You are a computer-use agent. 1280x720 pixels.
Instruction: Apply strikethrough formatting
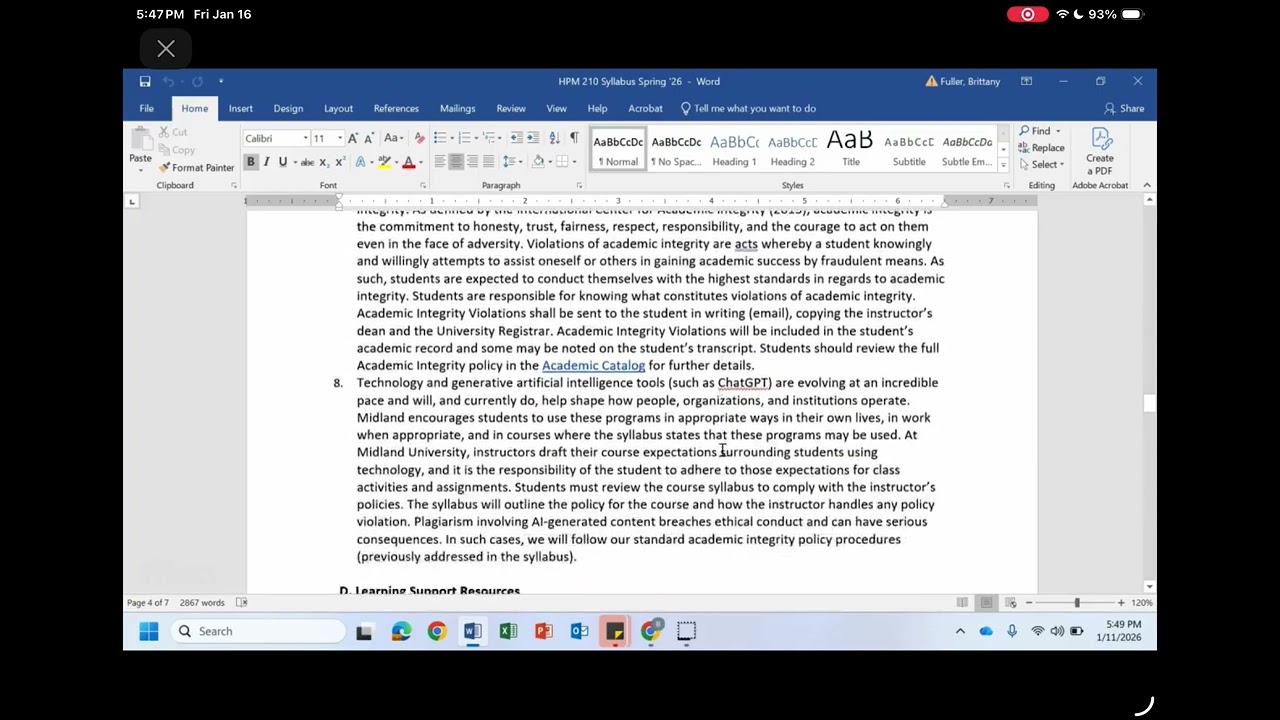[308, 162]
